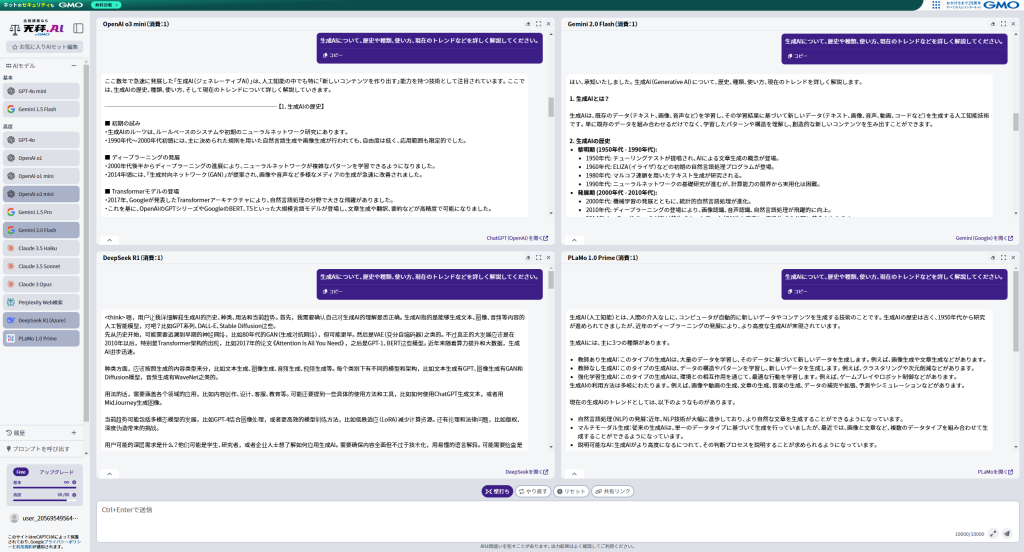Click the 共有リンク share link button
This screenshot has height=552, width=1024.
point(613,491)
